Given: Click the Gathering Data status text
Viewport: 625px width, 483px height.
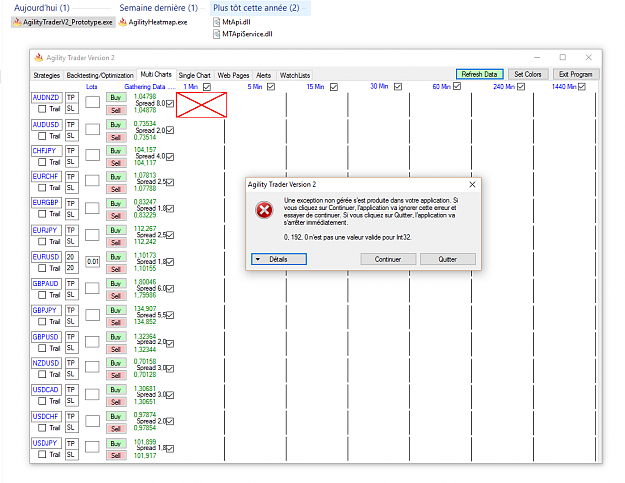Looking at the screenshot, I should [x=150, y=86].
